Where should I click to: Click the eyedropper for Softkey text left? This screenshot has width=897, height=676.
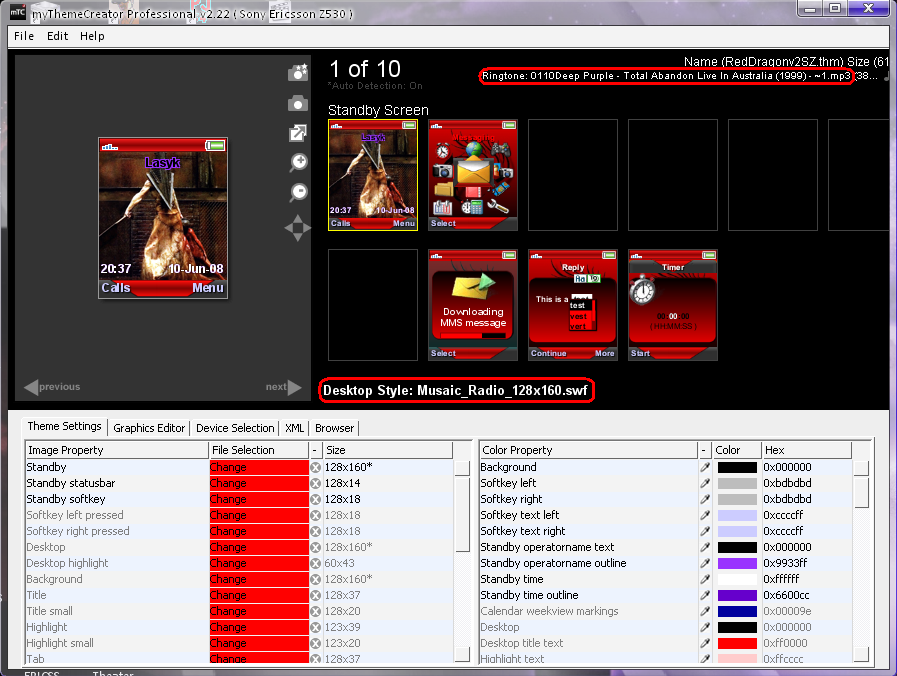tap(705, 515)
